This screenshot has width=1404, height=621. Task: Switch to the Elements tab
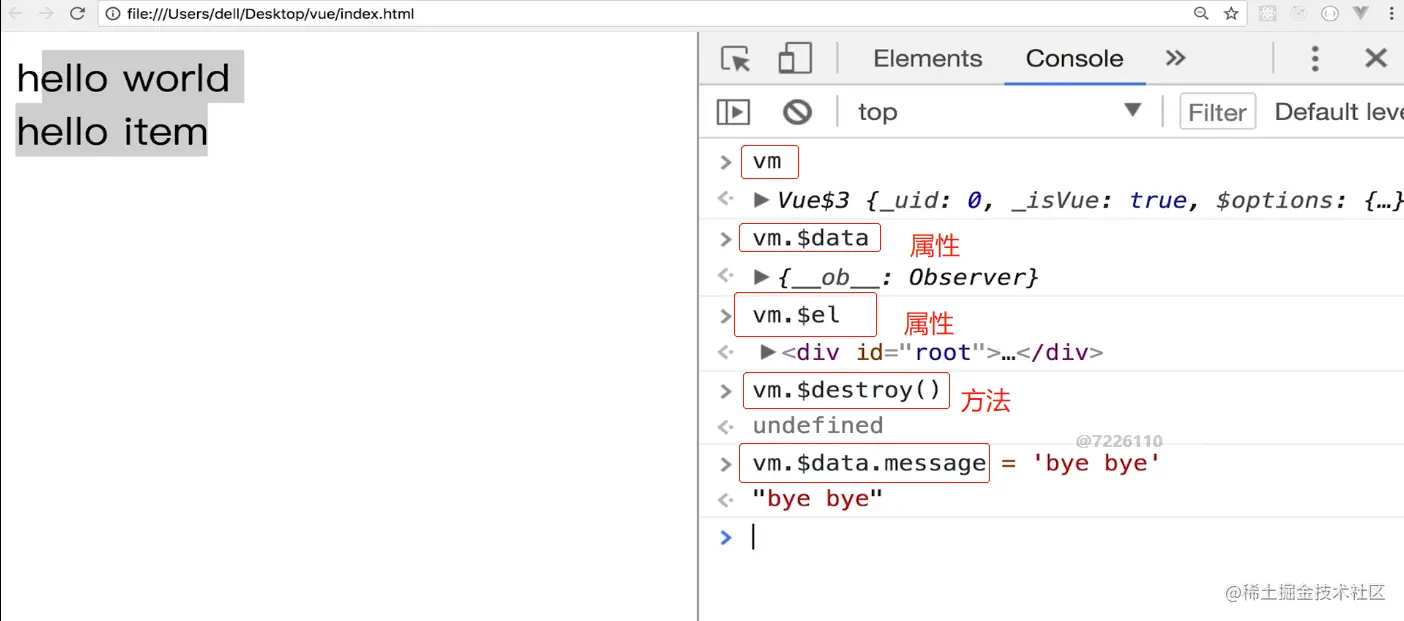(x=927, y=59)
